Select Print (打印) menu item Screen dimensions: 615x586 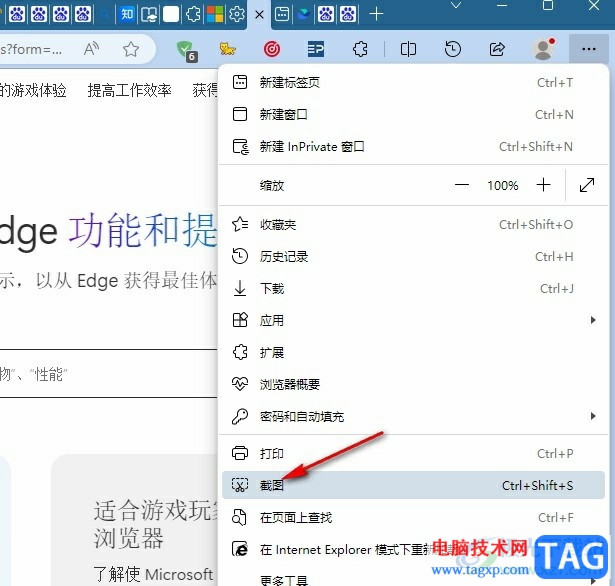[413, 453]
